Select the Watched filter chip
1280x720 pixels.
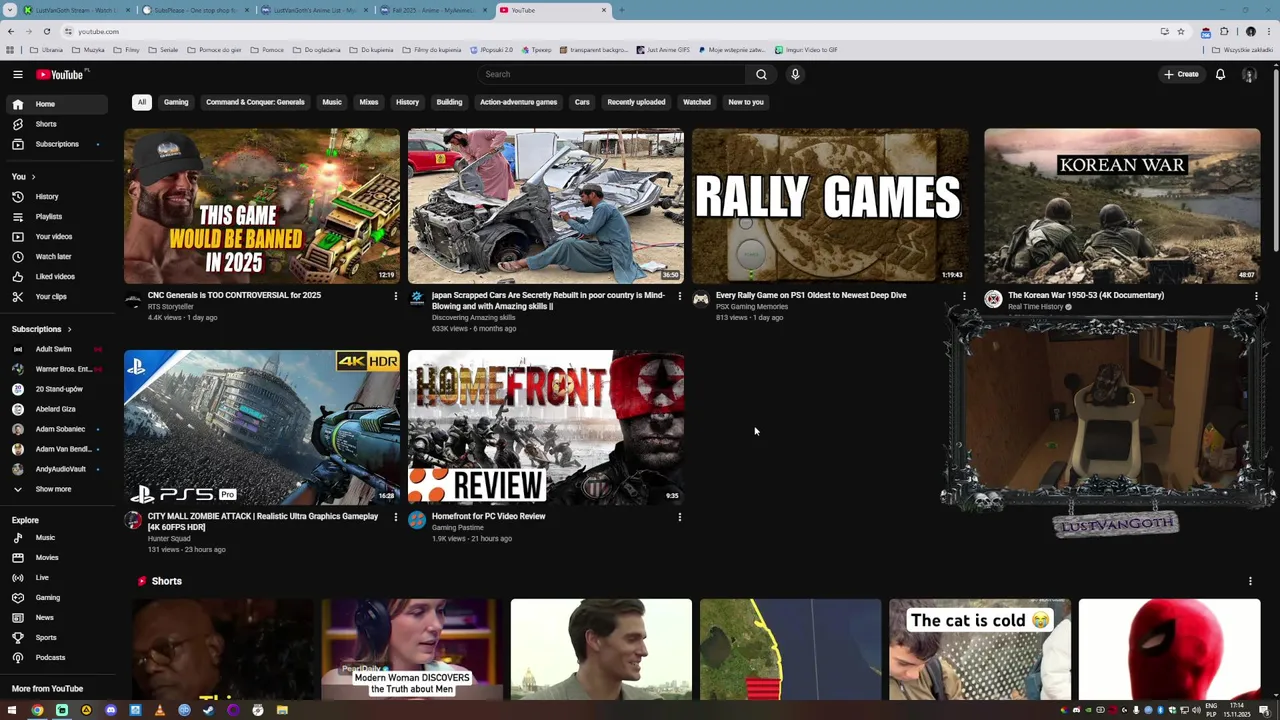(697, 102)
